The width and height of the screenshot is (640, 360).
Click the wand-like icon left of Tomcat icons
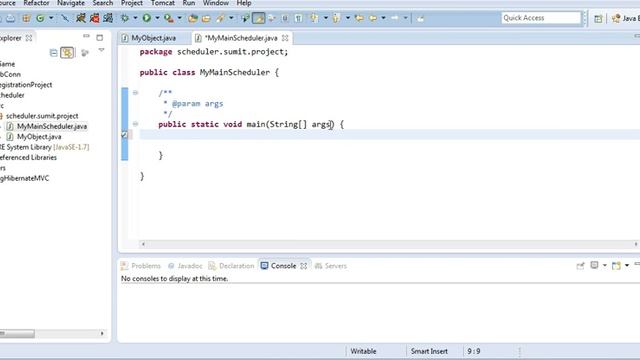[65, 18]
